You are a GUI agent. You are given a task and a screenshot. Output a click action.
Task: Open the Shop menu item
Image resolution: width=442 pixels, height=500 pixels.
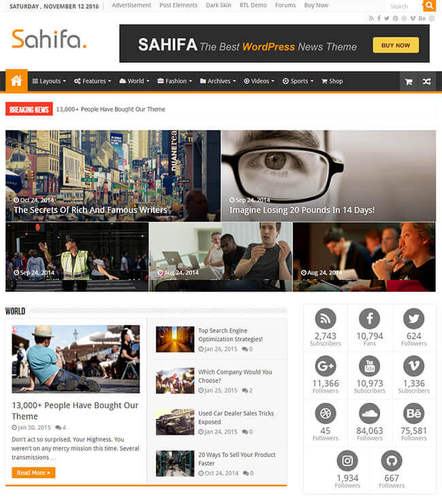(x=332, y=81)
